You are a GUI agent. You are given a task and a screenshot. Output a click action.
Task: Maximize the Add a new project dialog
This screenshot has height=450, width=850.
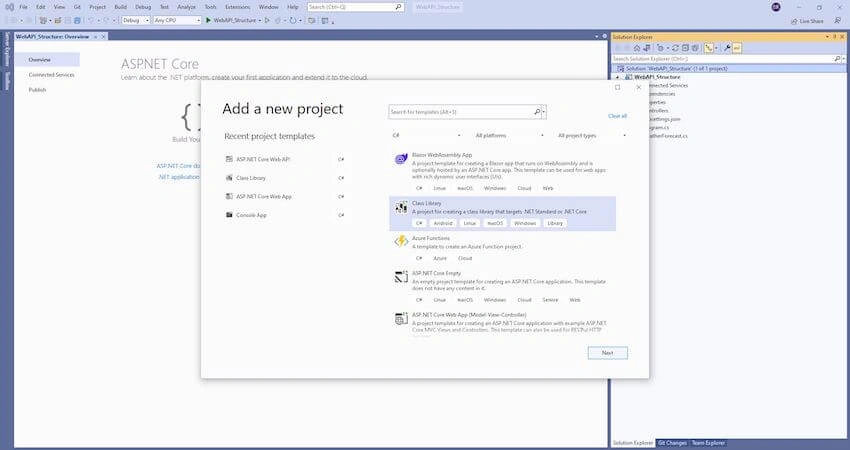pyautogui.click(x=617, y=87)
